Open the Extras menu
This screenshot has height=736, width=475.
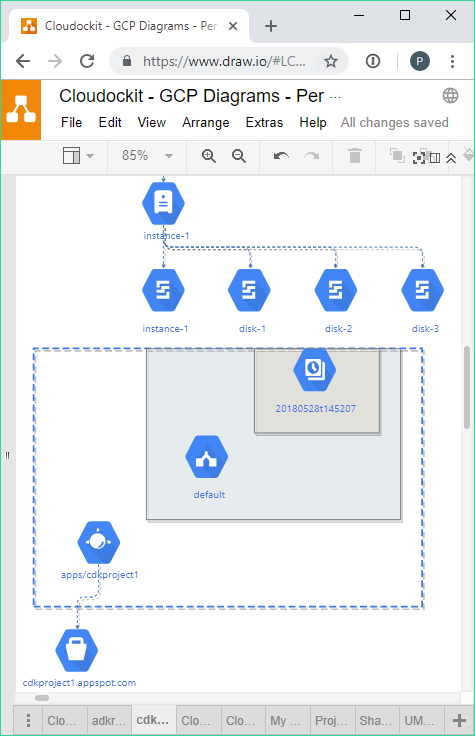(x=264, y=123)
